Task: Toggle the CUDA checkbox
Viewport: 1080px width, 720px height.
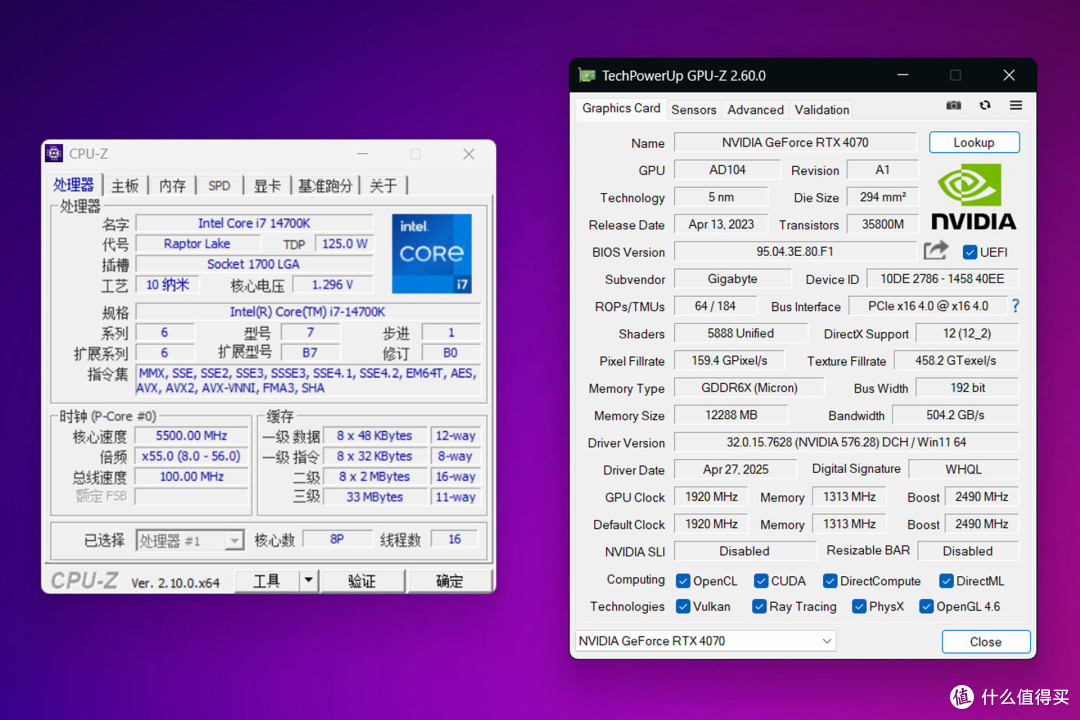Action: (760, 581)
